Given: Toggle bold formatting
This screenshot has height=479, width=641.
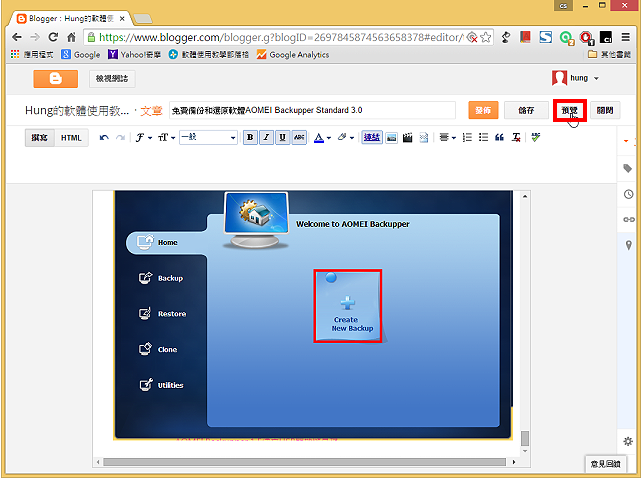Looking at the screenshot, I should (x=250, y=138).
